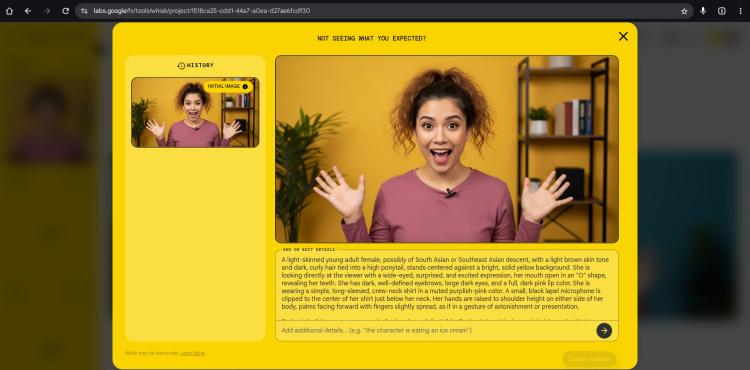Click the arrow submit button beside details input

click(604, 330)
